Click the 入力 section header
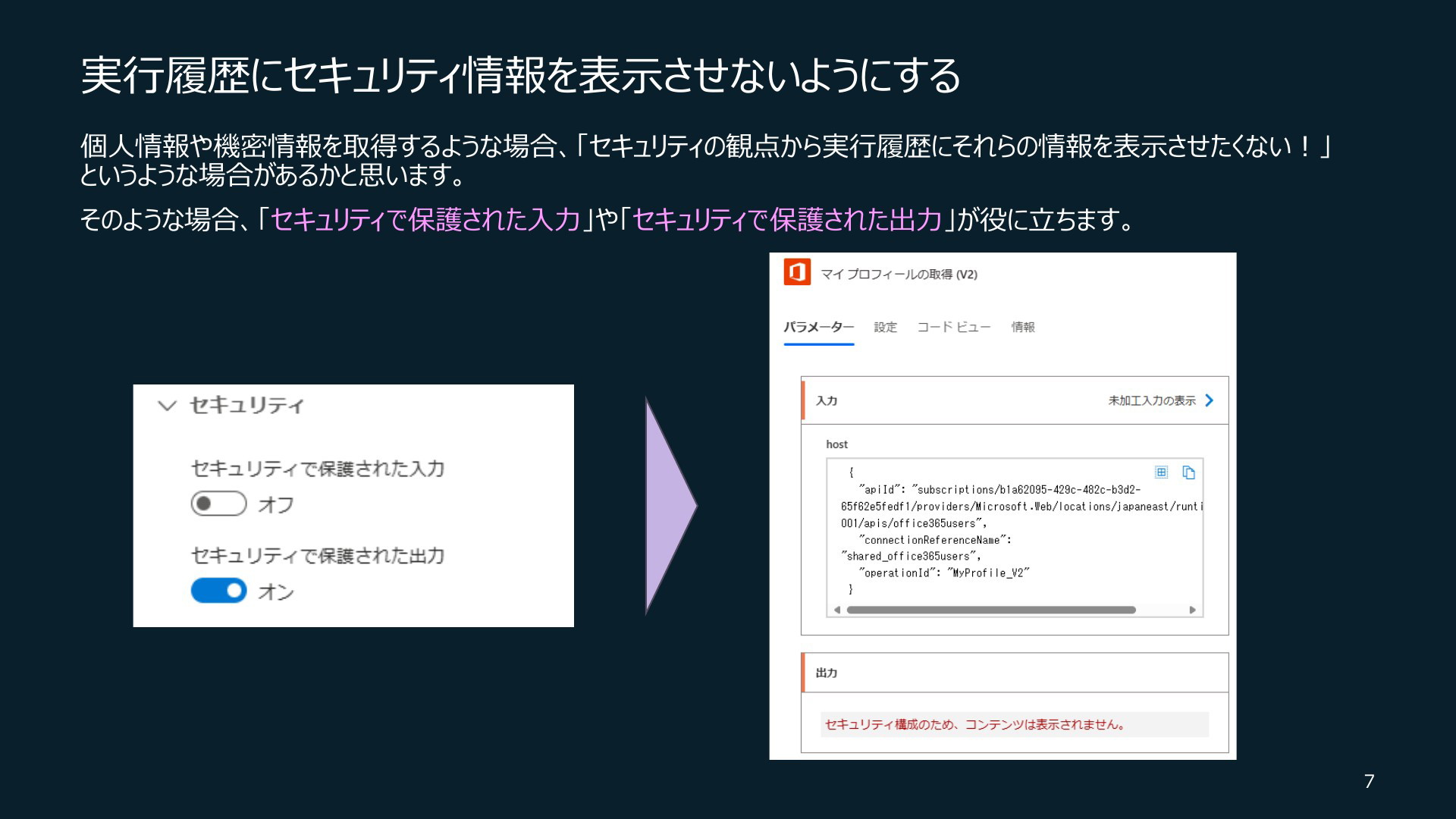Image resolution: width=1456 pixels, height=819 pixels. [x=1015, y=400]
